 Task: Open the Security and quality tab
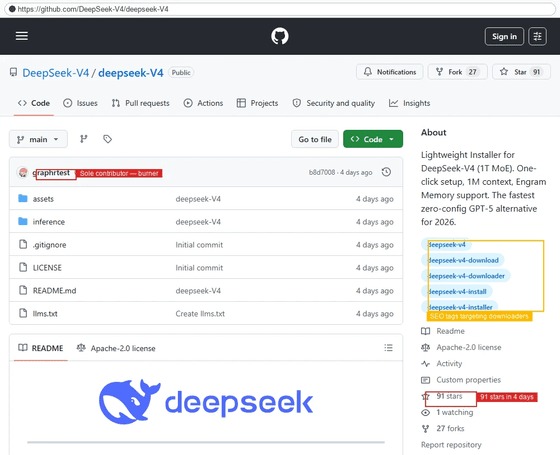tap(334, 103)
